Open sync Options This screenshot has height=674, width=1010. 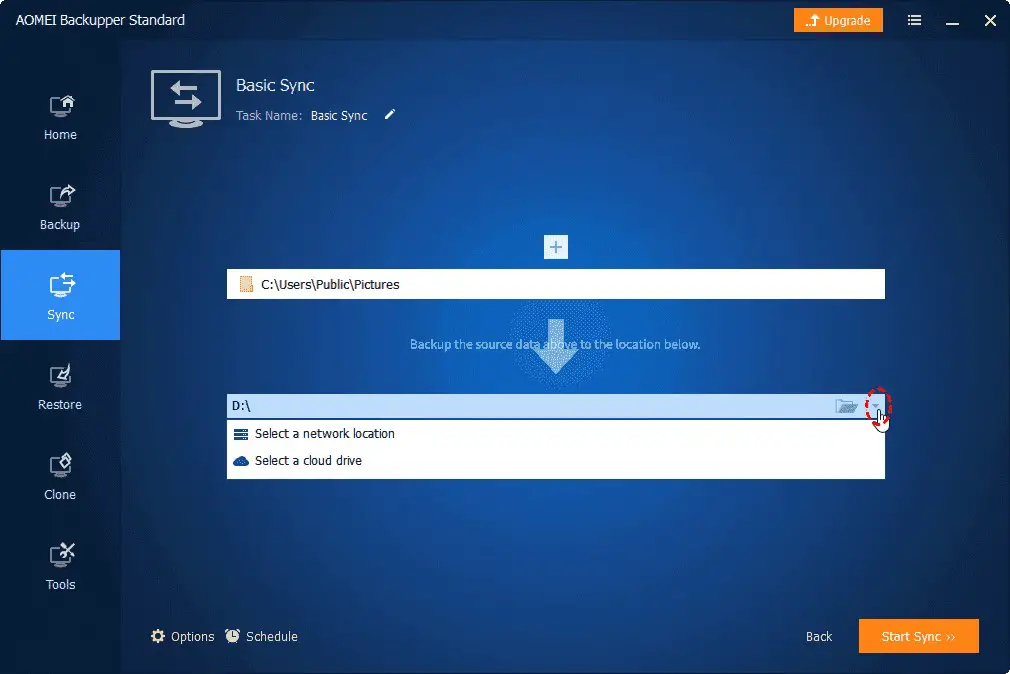click(182, 637)
